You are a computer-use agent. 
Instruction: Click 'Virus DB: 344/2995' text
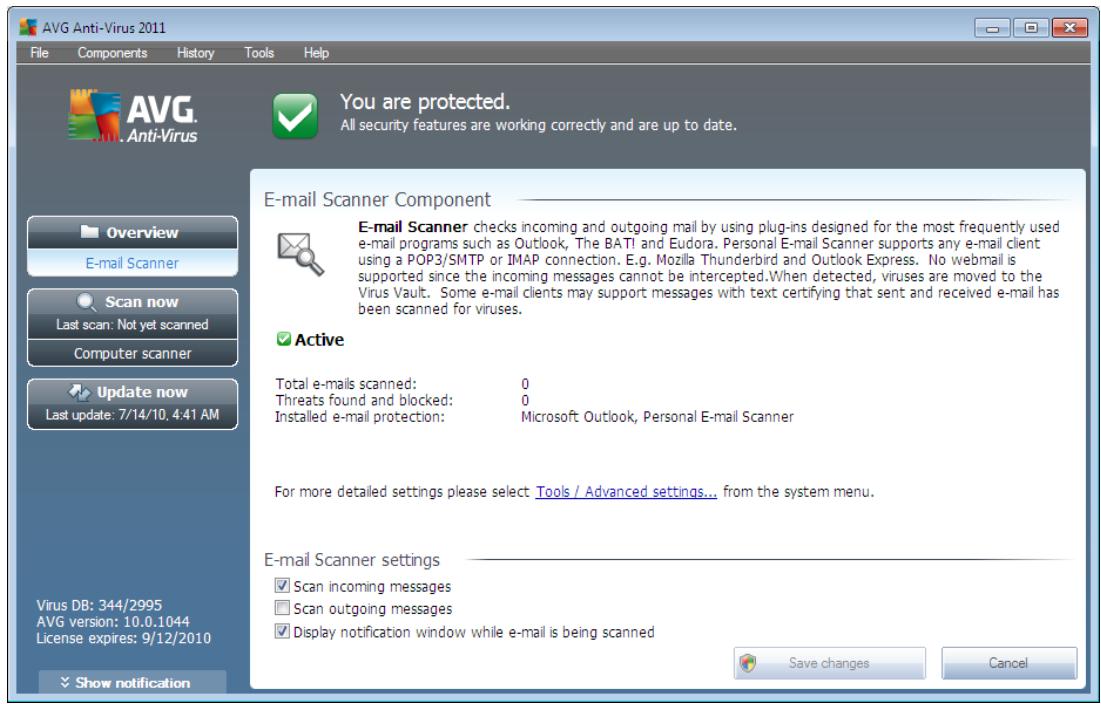tap(99, 605)
